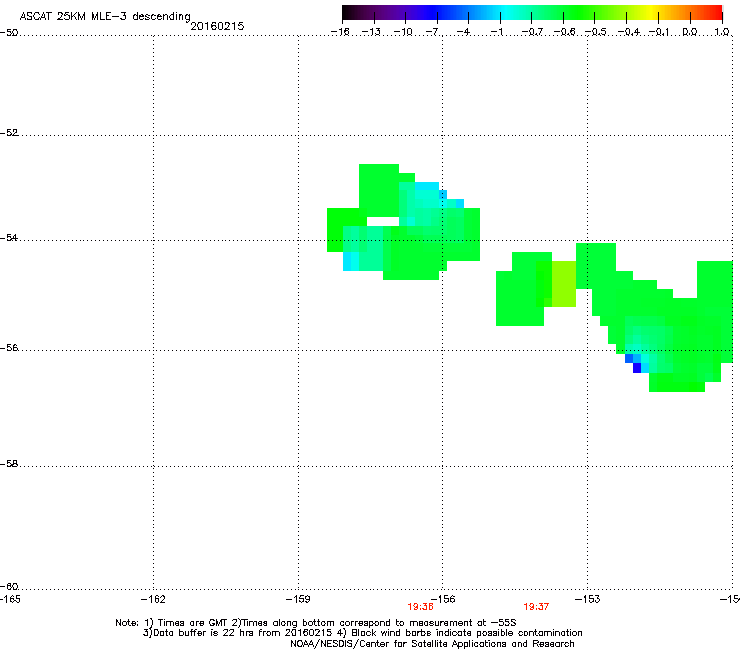The width and height of the screenshot is (740, 650).
Task: Click the red time label 19:37
Action: [536, 607]
